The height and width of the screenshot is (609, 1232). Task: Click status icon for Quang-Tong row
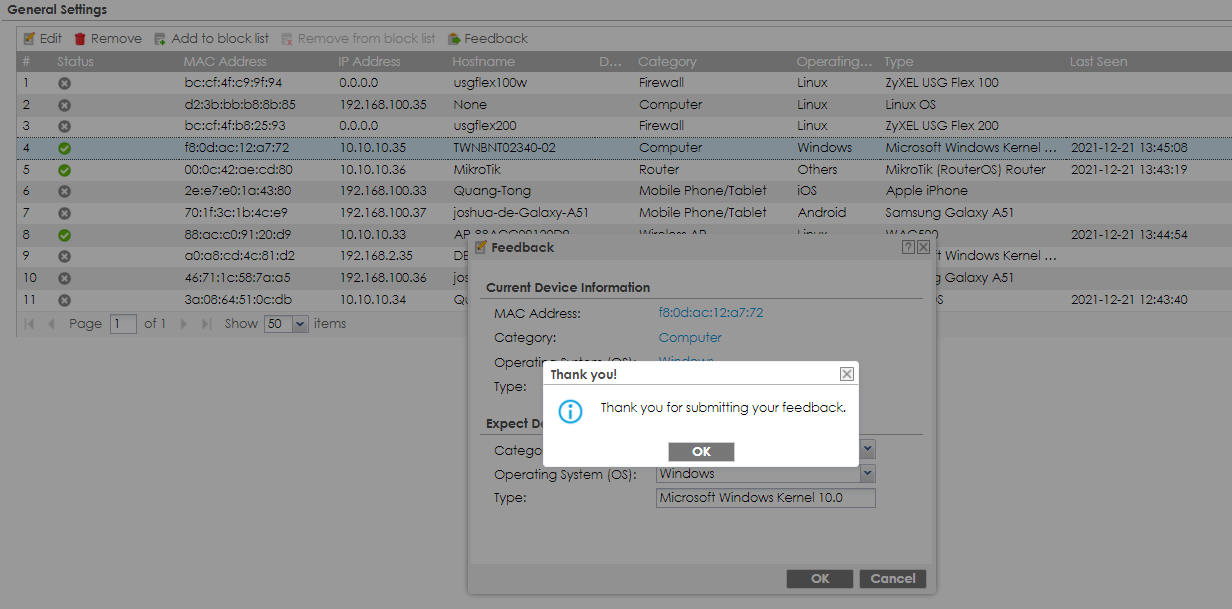tap(64, 191)
